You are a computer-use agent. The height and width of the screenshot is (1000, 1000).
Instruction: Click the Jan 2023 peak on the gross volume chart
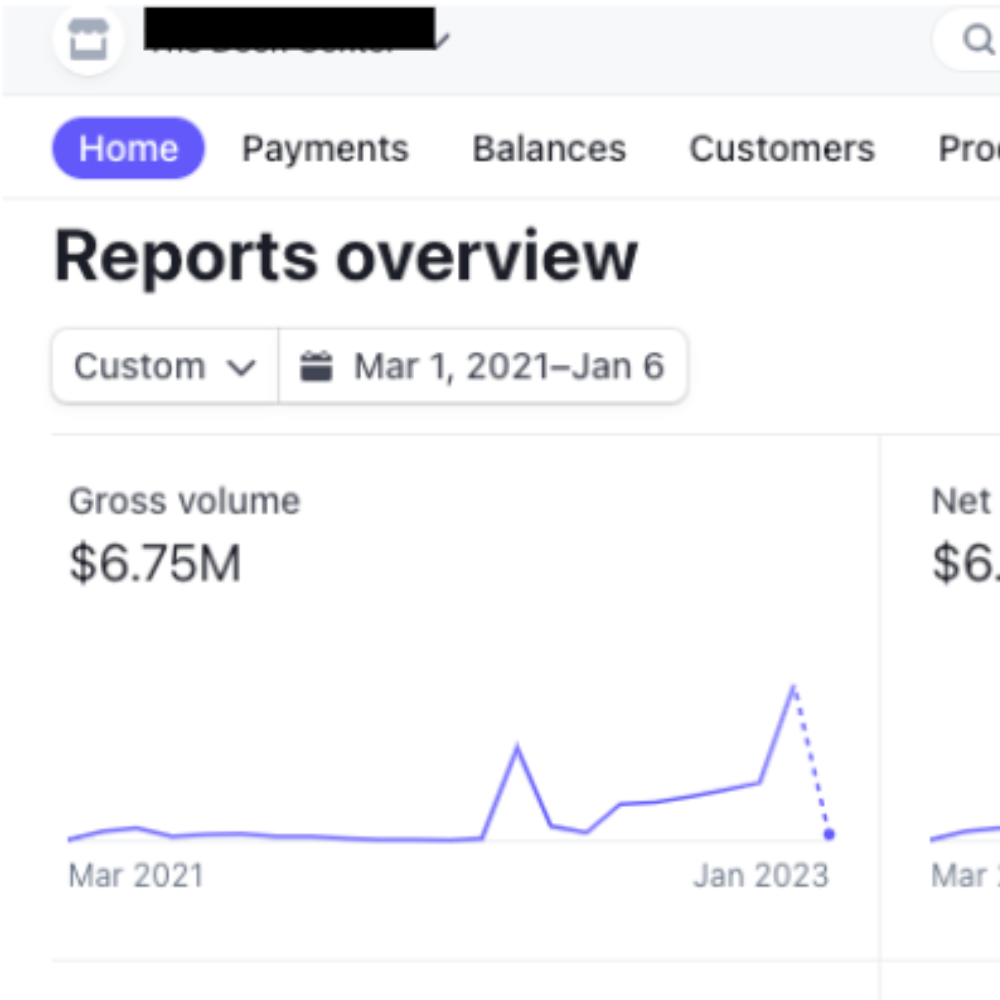tap(793, 683)
